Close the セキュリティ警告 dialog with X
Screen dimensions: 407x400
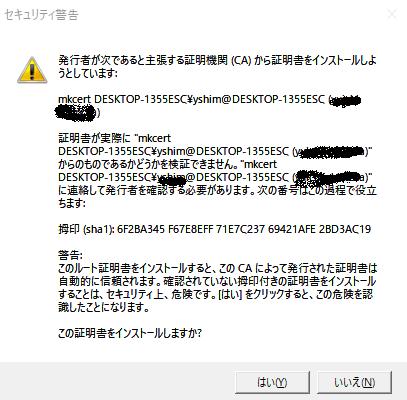pyautogui.click(x=392, y=14)
